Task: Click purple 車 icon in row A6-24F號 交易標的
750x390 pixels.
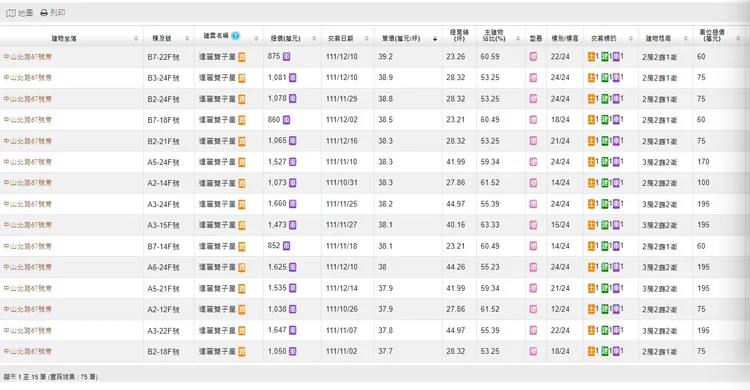Action: click(x=616, y=267)
